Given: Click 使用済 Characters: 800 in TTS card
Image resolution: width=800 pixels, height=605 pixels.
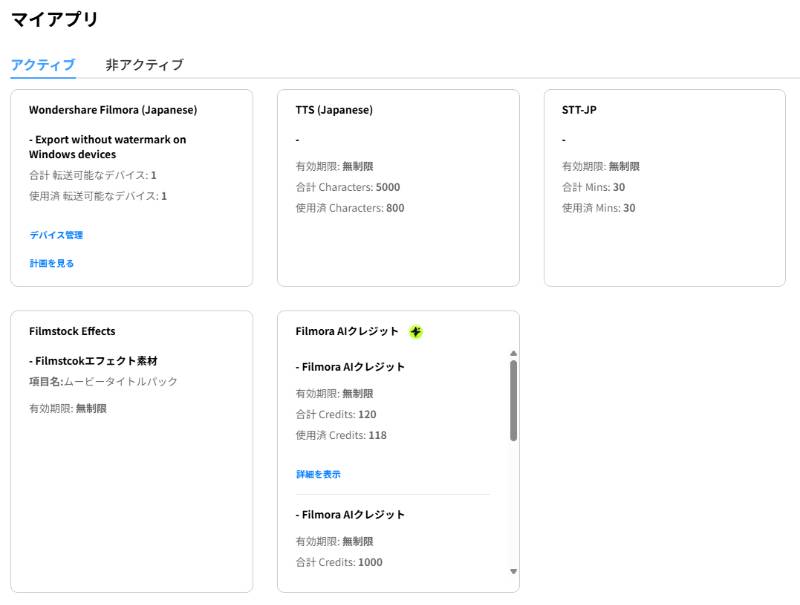Looking at the screenshot, I should (350, 208).
